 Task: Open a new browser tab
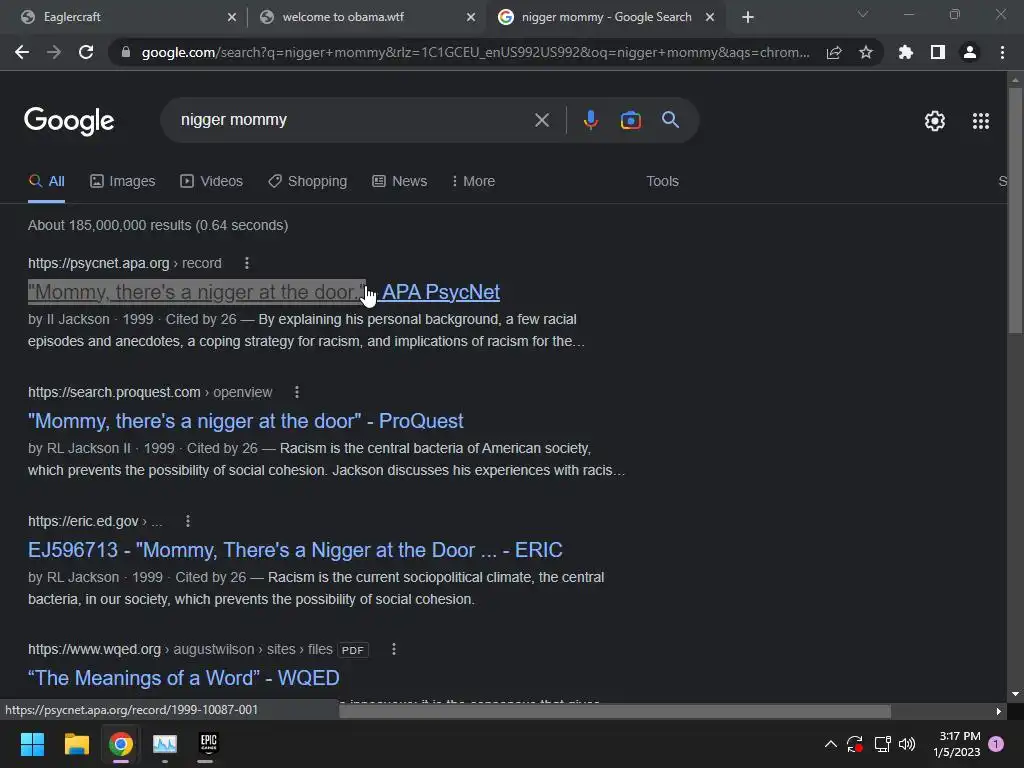(x=748, y=18)
